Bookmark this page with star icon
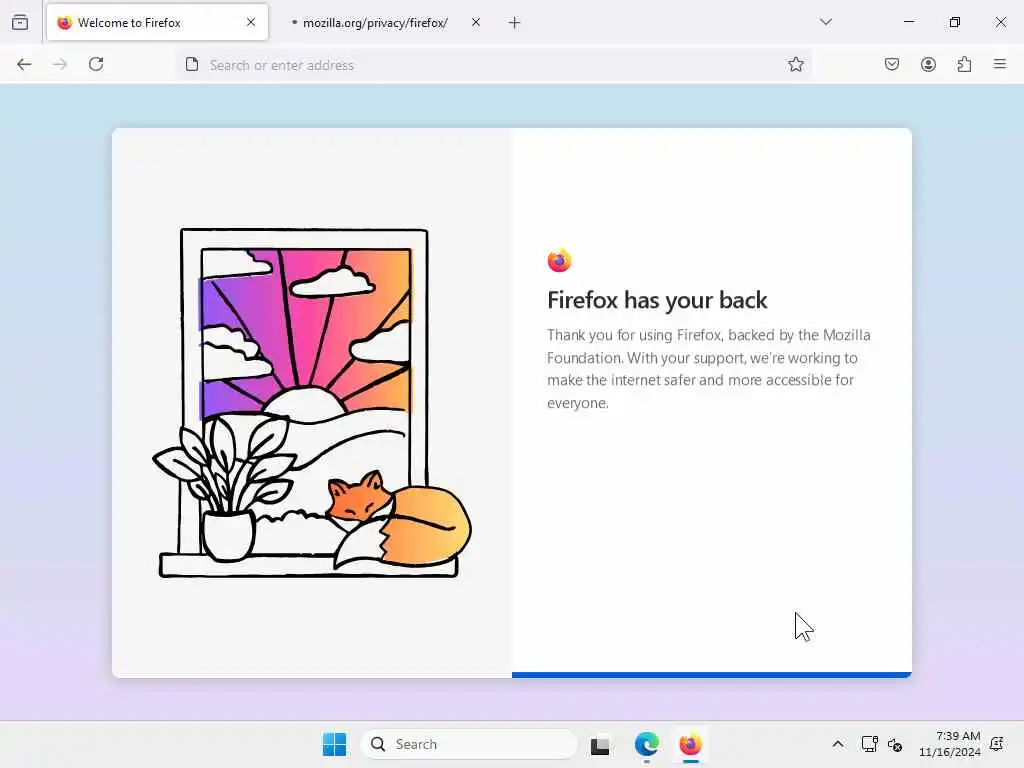This screenshot has width=1024, height=768. point(795,64)
